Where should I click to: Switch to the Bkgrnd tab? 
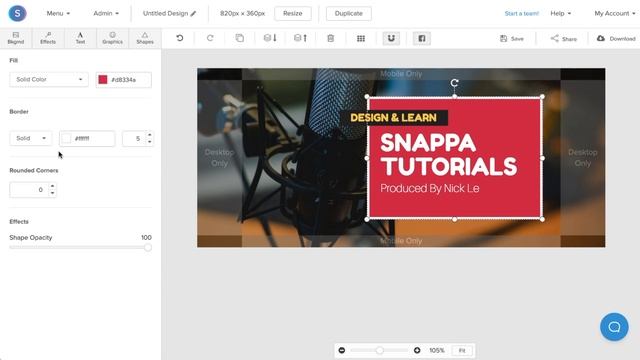click(16, 38)
